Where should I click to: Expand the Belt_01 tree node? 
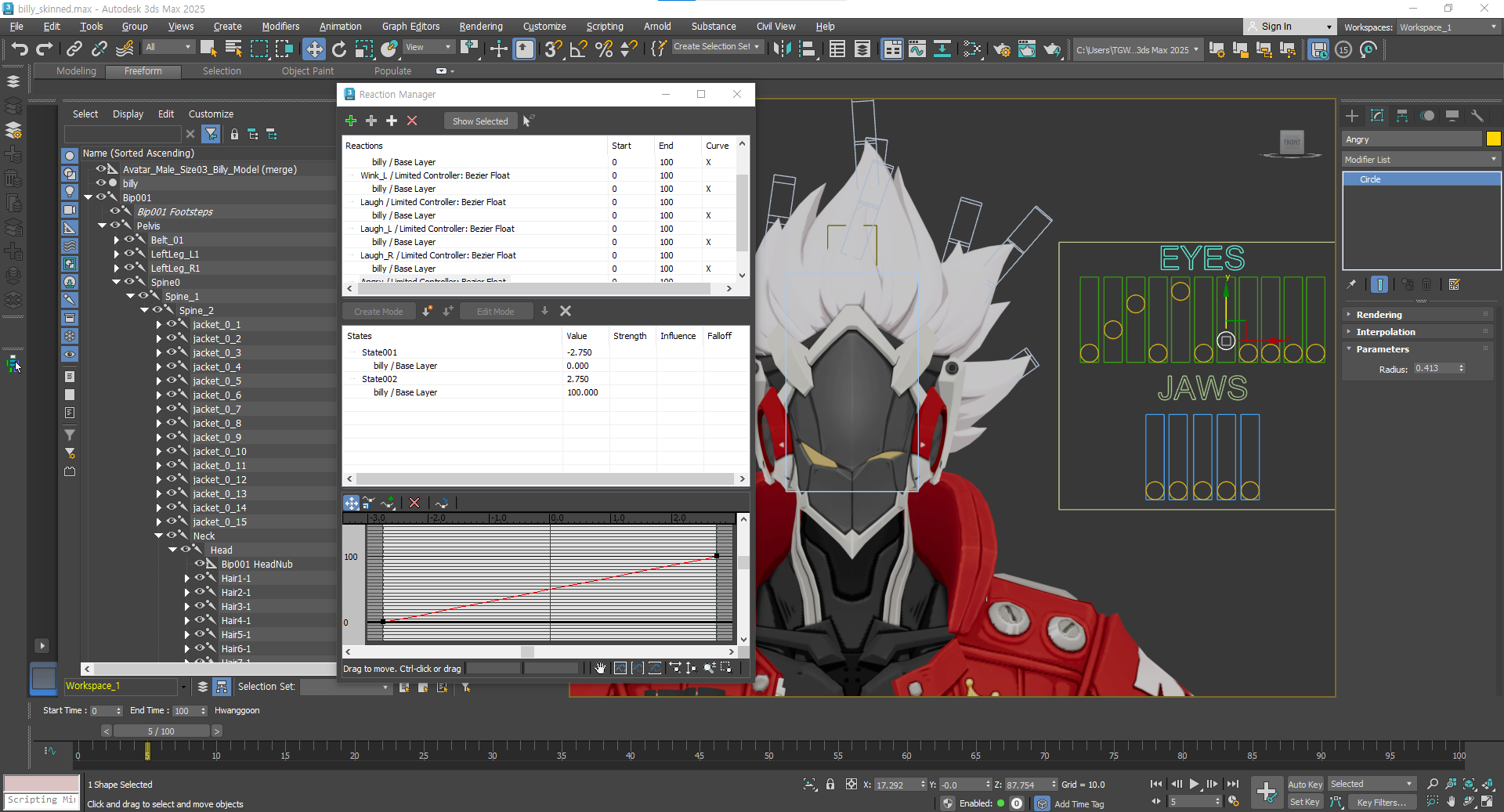click(117, 240)
